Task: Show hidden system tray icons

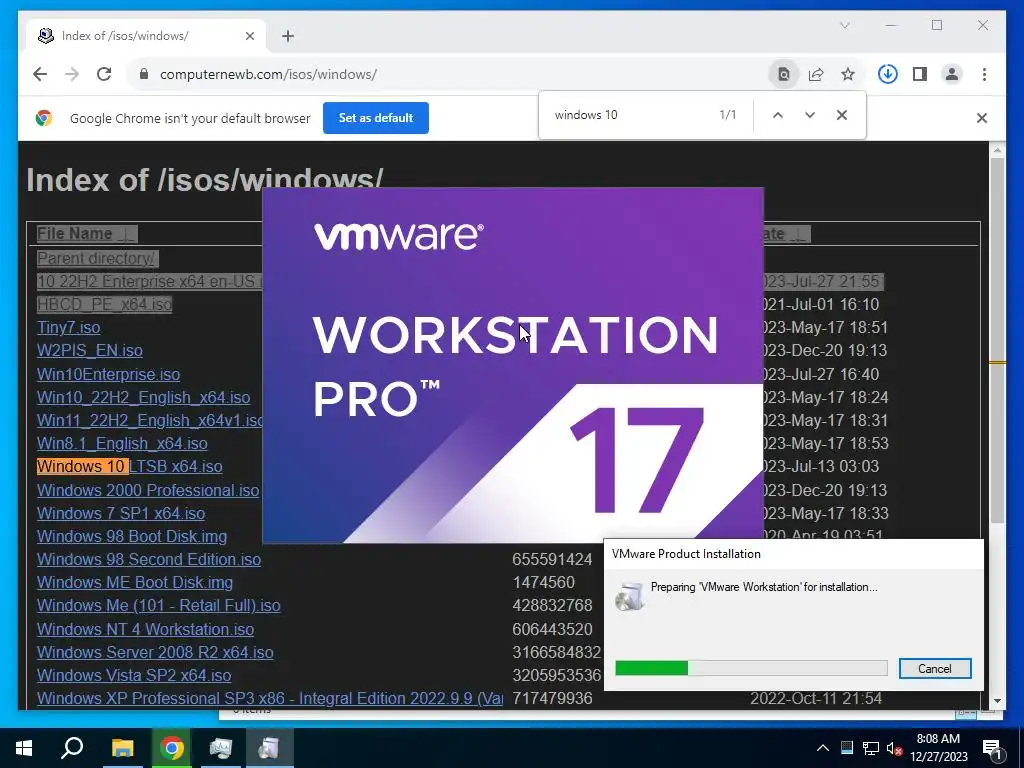Action: 823,748
